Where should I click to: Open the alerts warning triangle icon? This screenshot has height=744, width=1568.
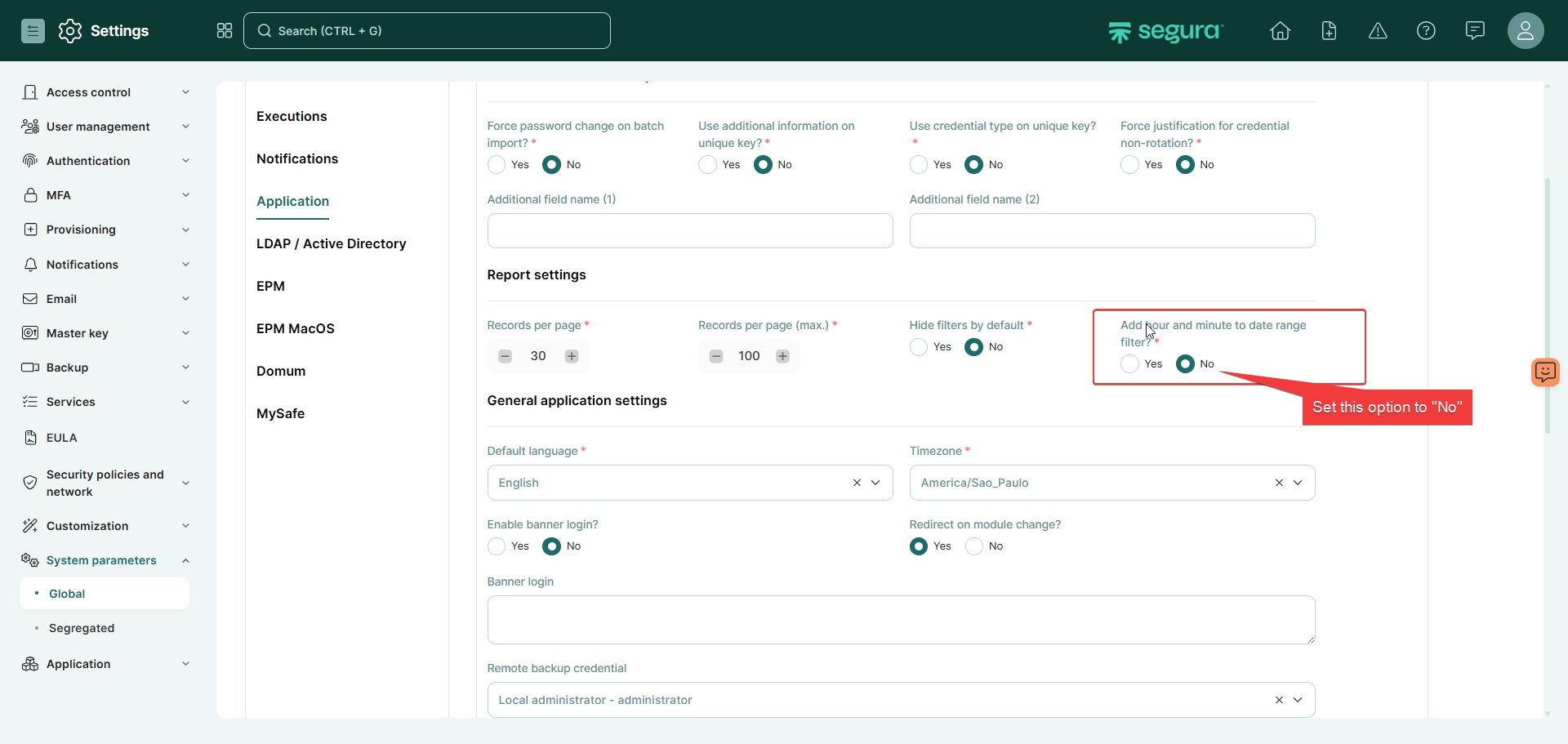[x=1378, y=31]
